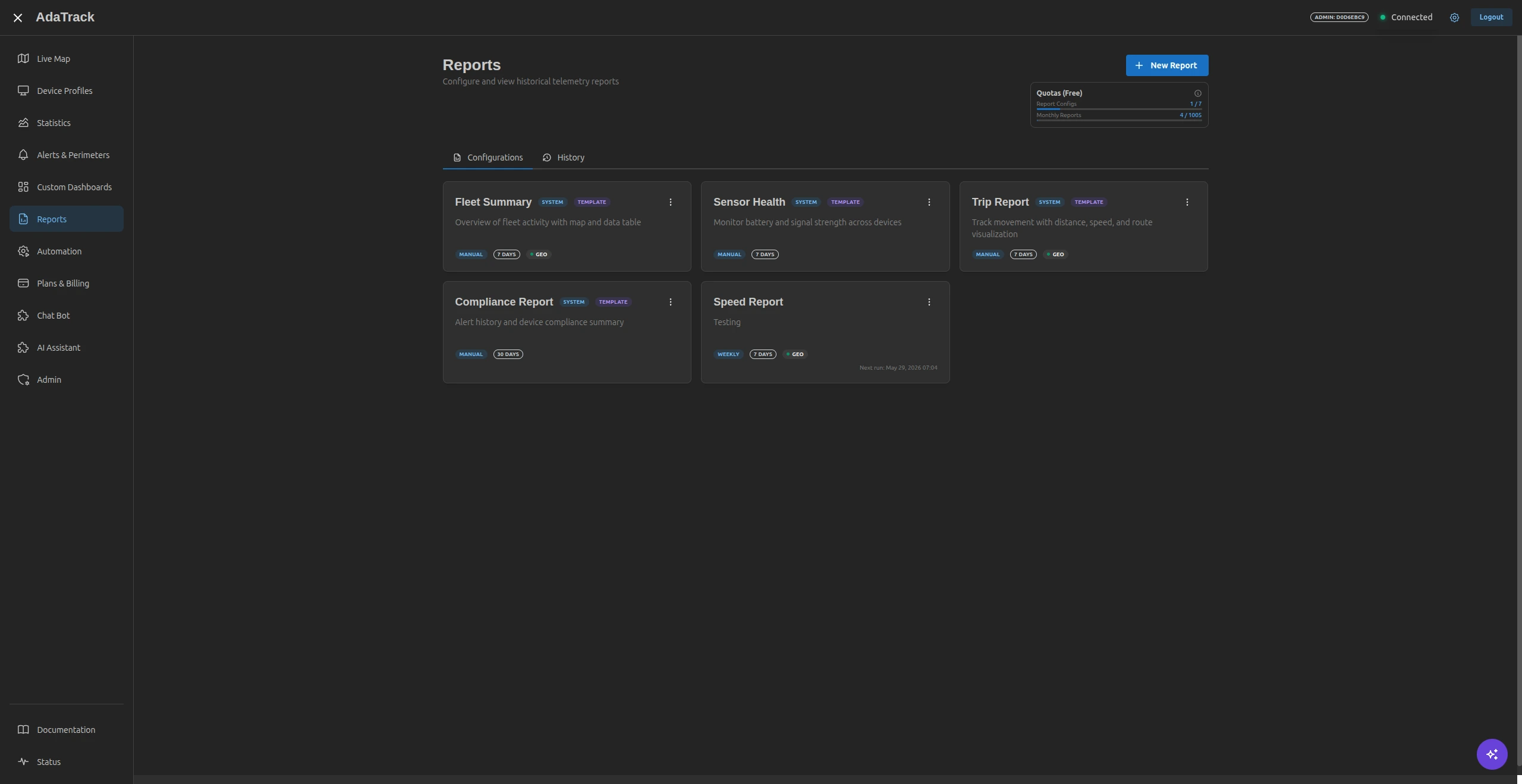Click the GEO tag on Trip Report
The height and width of the screenshot is (784, 1522).
pyautogui.click(x=1055, y=254)
